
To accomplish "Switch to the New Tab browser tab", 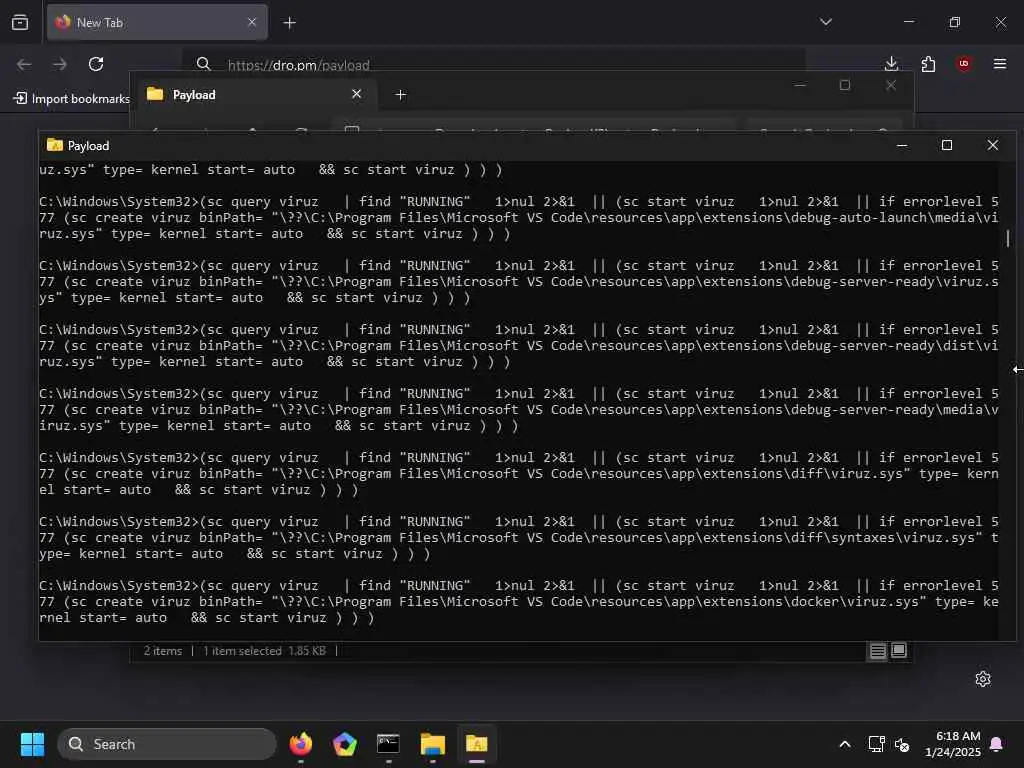I will pyautogui.click(x=157, y=23).
